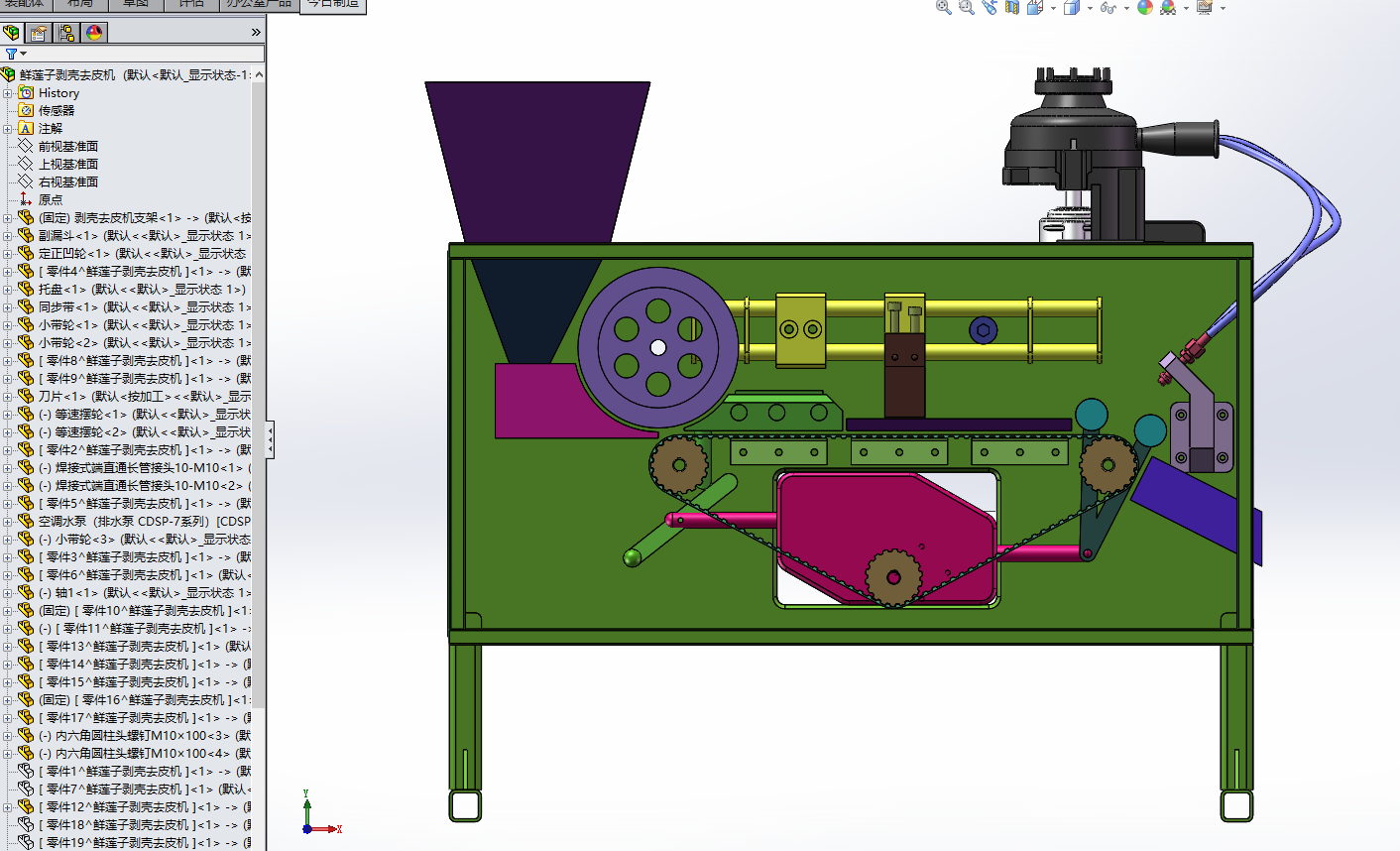Open the Apply Scene dropdown arrow
Viewport: 1400px width, 851px height.
click(x=1186, y=8)
